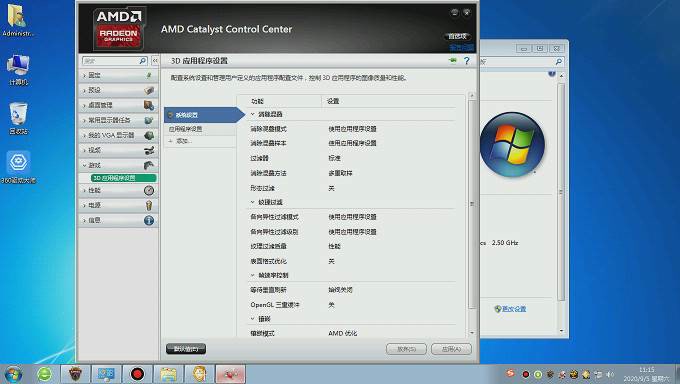Click the Sogou S icon in system tray
Viewport: 680px width, 384px height.
510,373
